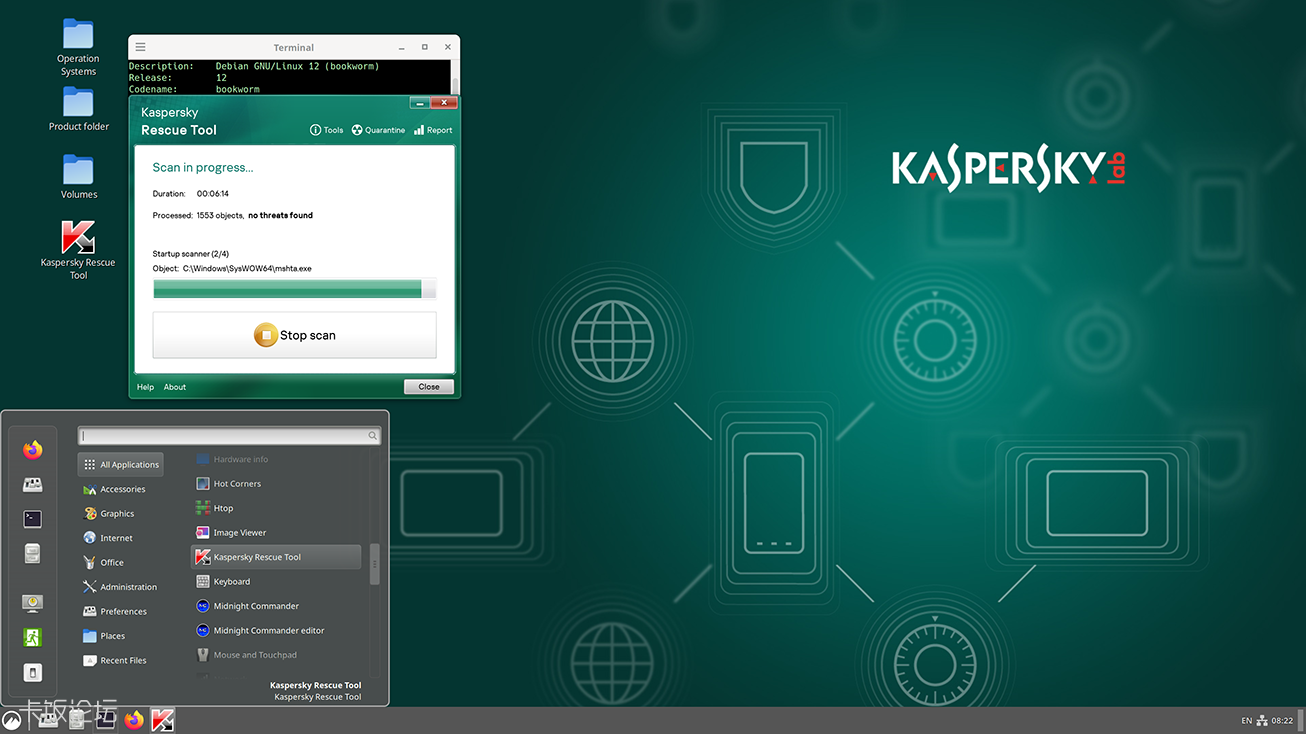Viewport: 1306px width, 734px height.
Task: Click the network icon in system tray
Action: click(1263, 721)
